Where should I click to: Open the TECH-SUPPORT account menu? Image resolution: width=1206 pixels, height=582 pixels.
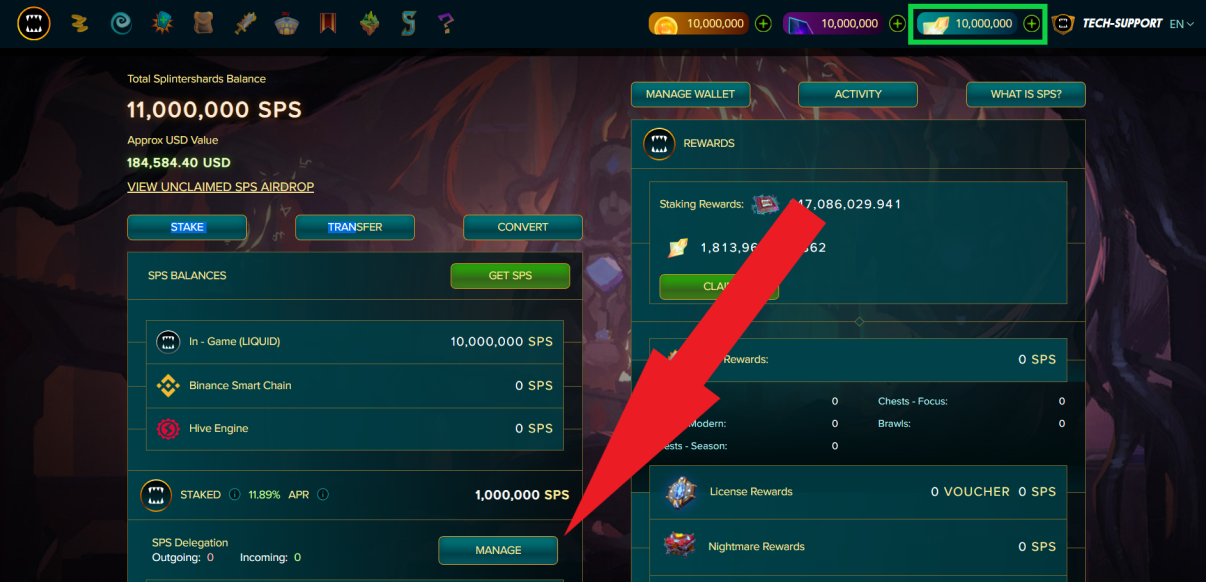tap(1109, 23)
